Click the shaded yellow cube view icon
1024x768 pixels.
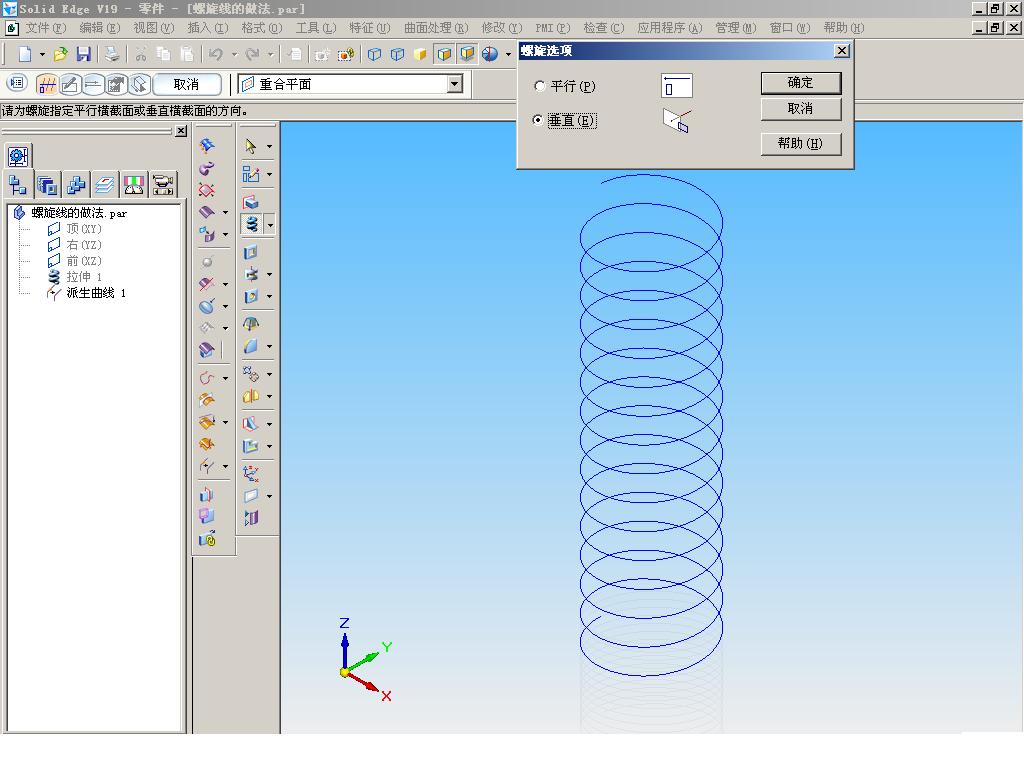pos(420,54)
